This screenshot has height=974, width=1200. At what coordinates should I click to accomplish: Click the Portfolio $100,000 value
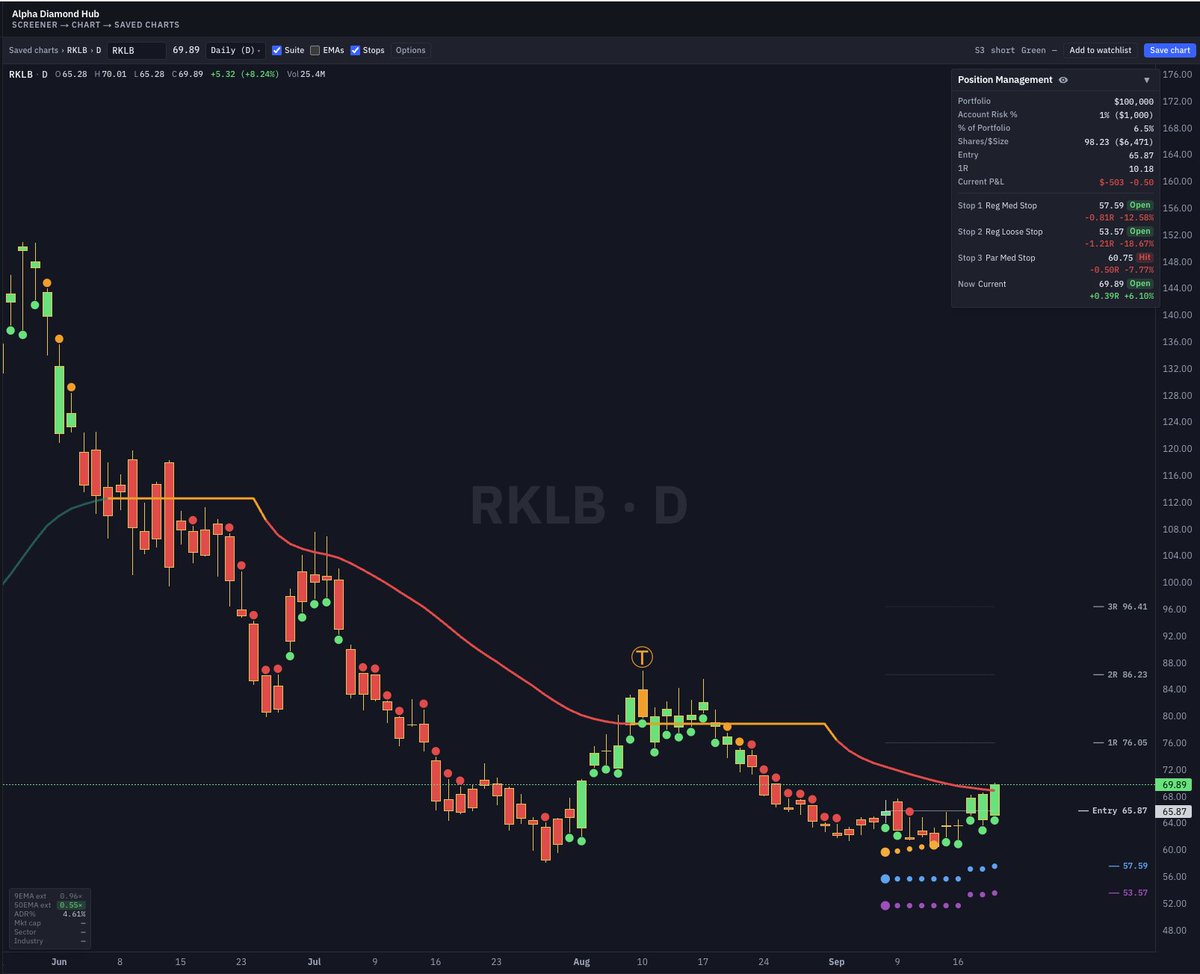tap(1134, 101)
